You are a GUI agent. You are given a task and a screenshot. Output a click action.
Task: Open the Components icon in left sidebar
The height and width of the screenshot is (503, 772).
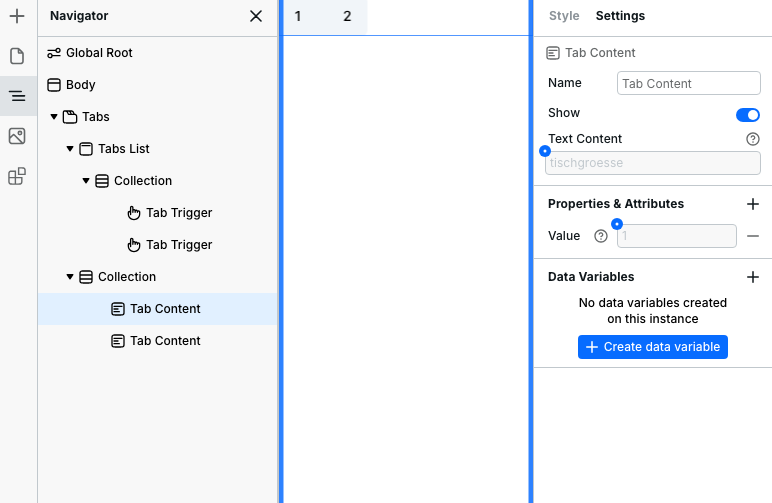point(16,177)
